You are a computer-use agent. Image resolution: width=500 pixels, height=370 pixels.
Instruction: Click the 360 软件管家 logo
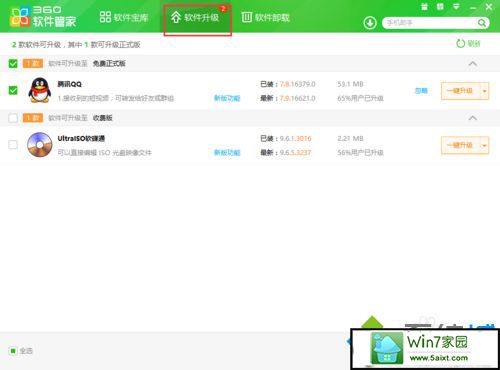pos(43,17)
